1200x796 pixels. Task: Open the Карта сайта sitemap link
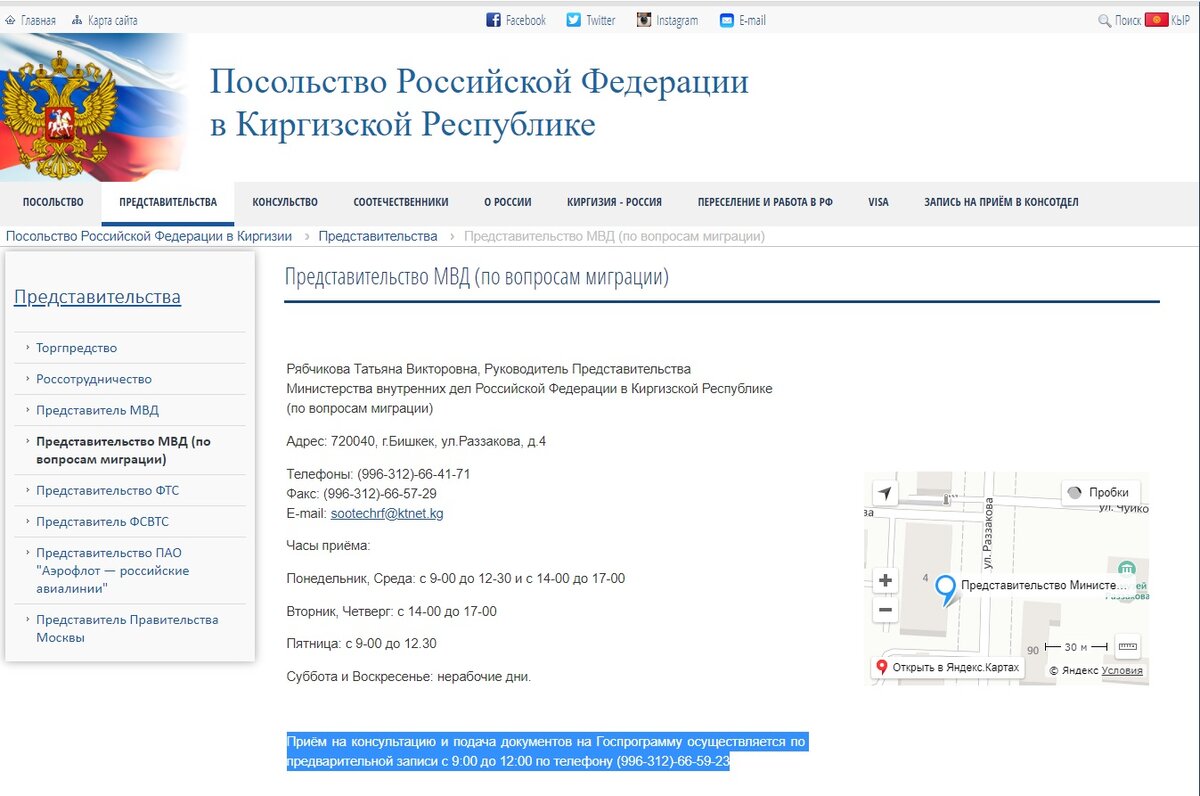[112, 20]
